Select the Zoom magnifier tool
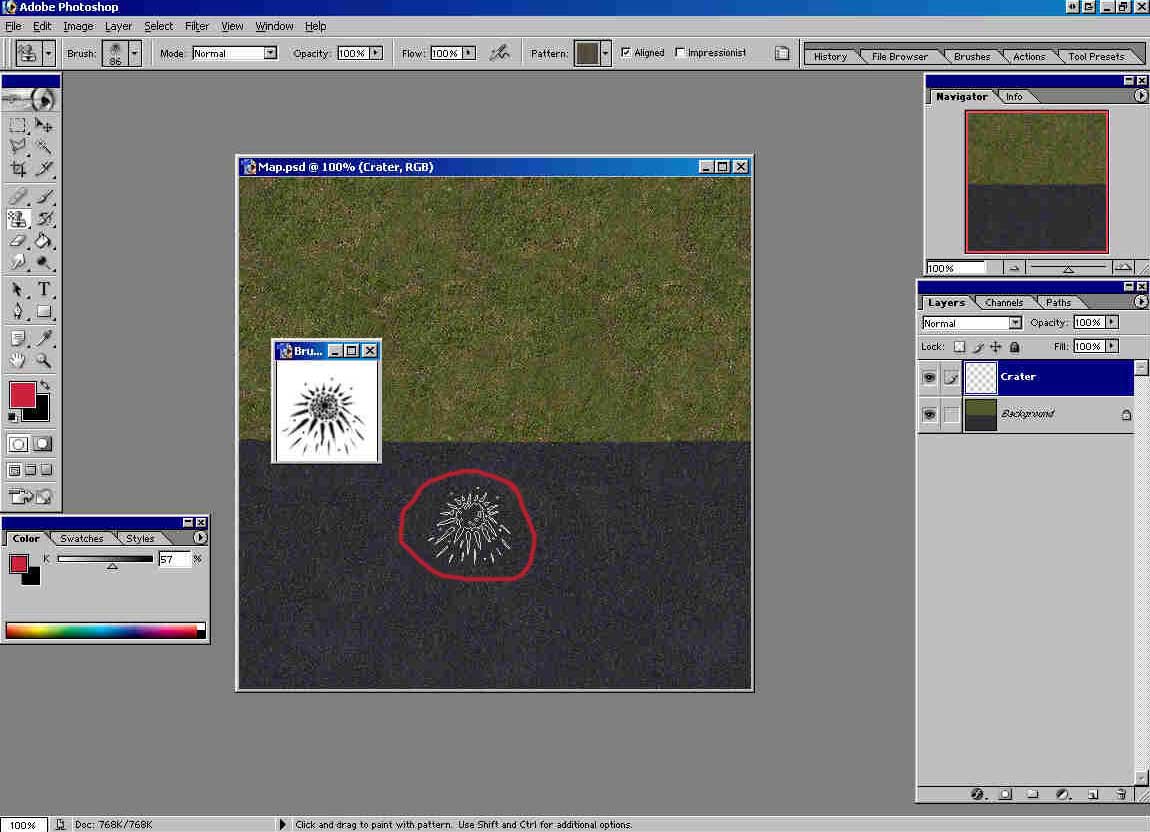This screenshot has height=832, width=1150. click(x=44, y=360)
